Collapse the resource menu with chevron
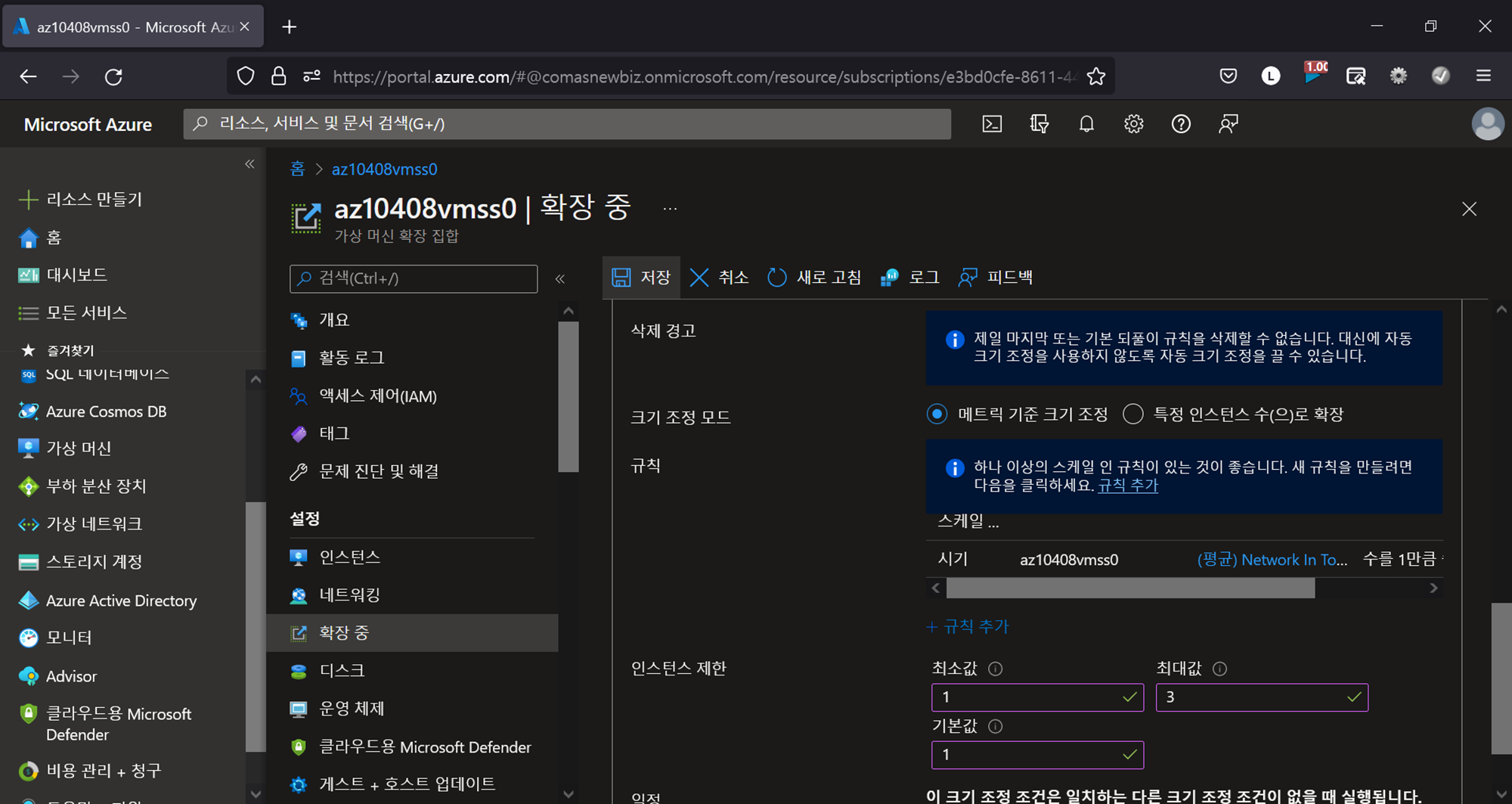The height and width of the screenshot is (804, 1512). tap(560, 279)
